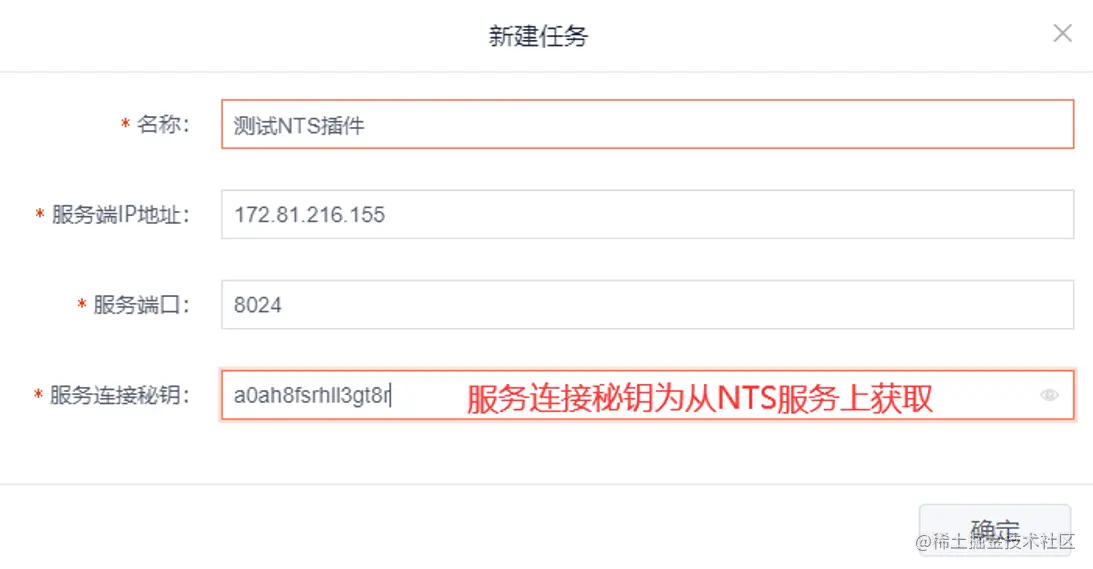Viewport: 1093px width, 569px height.
Task: Click the 确定 confirm button
Action: (995, 530)
